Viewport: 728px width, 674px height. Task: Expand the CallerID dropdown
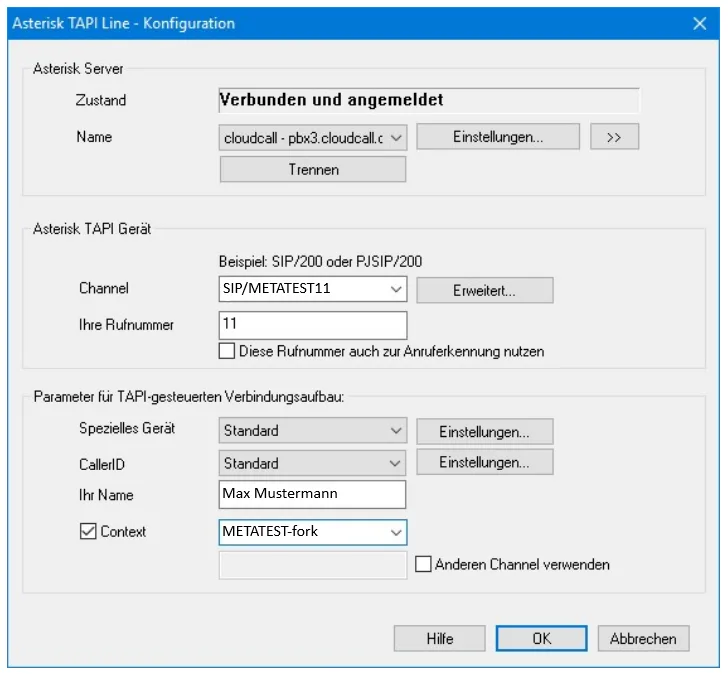pyautogui.click(x=395, y=464)
